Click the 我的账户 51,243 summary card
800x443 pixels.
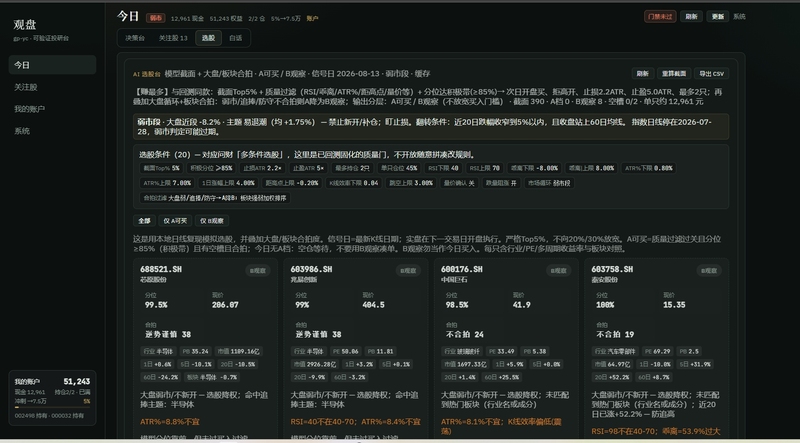coord(52,398)
